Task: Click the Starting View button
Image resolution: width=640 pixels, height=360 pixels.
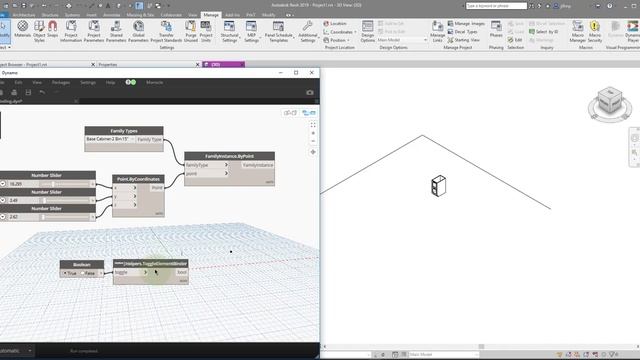Action: coord(463,40)
